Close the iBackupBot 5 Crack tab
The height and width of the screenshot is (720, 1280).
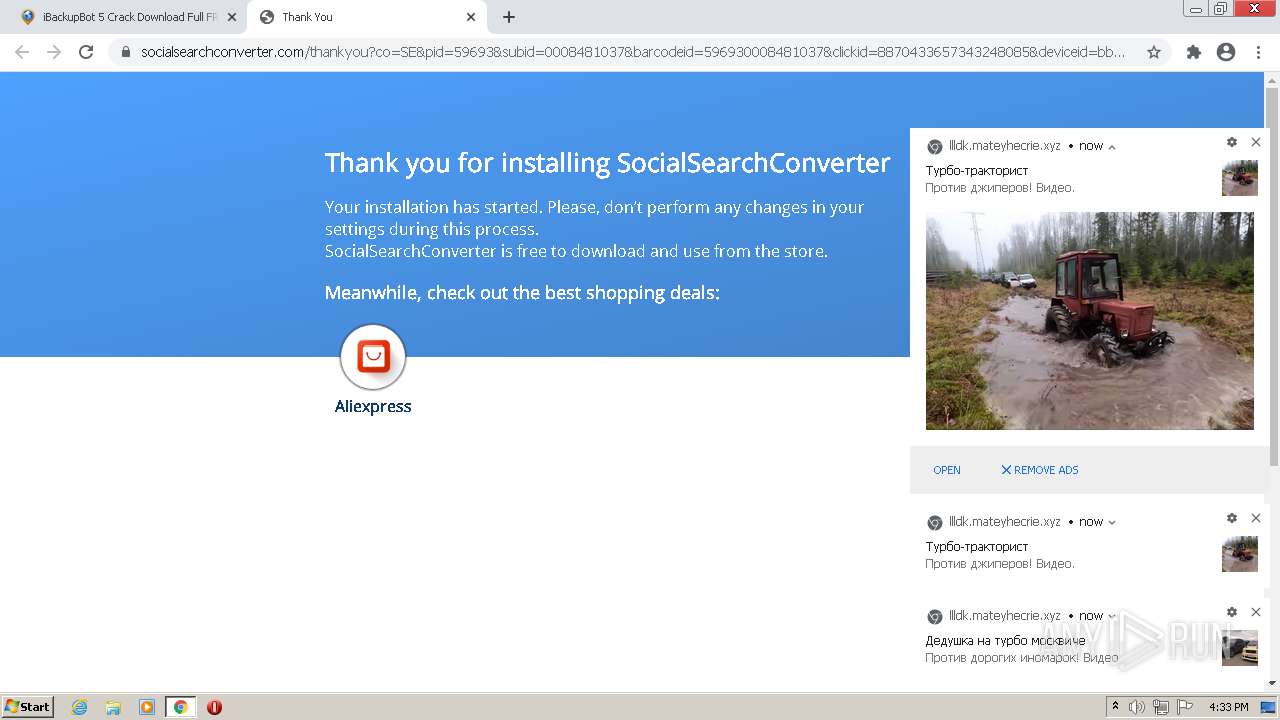[232, 17]
